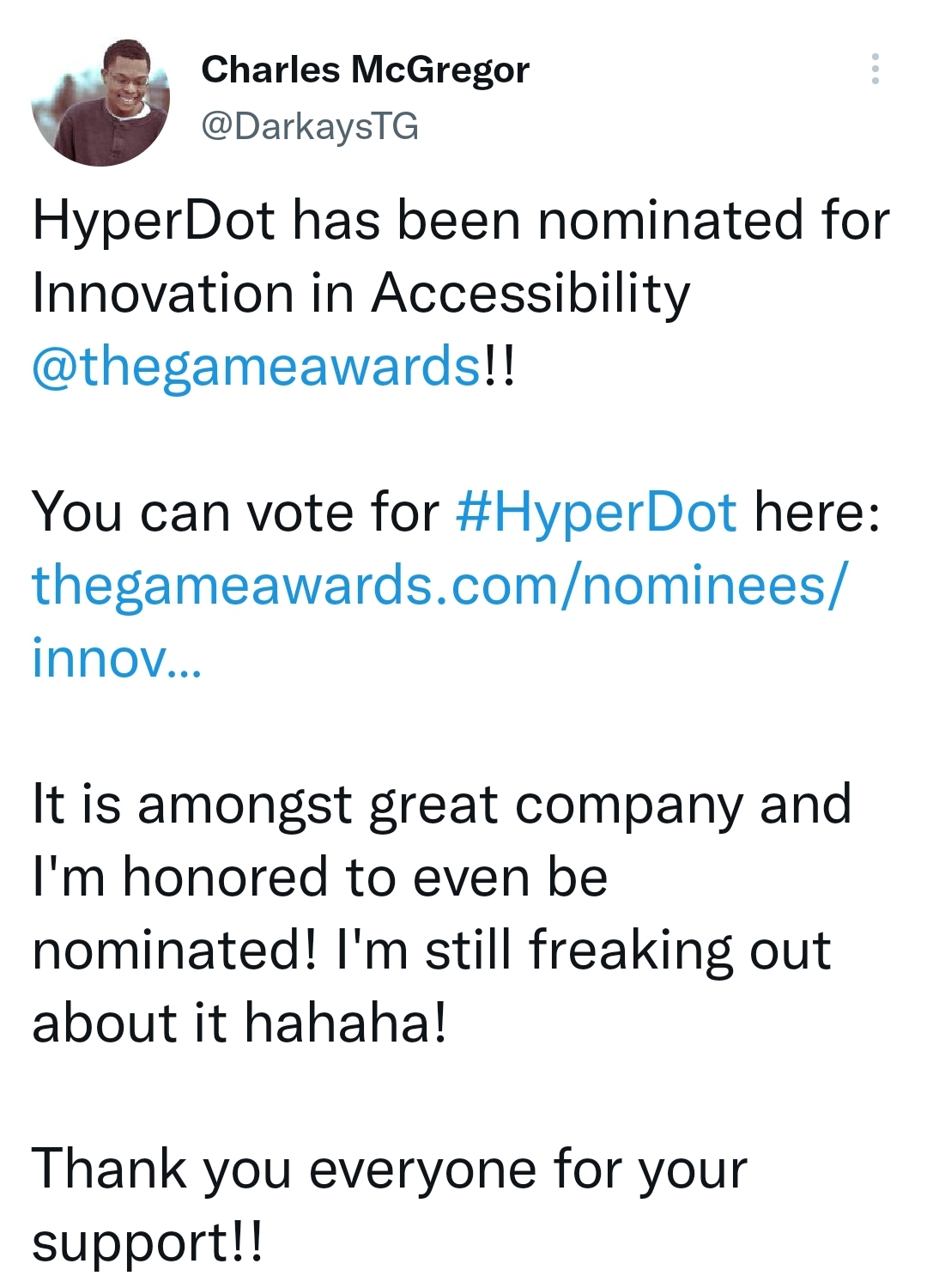Click the @DarkaysTG handle
This screenshot has width=927, height=1288.
tap(310, 126)
